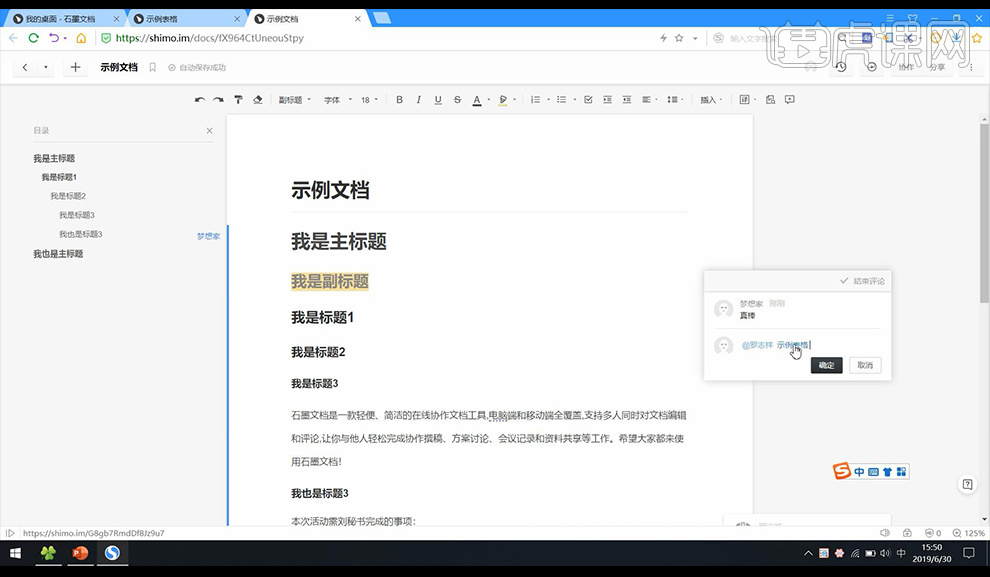Open the text alignment options
The width and height of the screenshot is (990, 577).
[x=648, y=100]
